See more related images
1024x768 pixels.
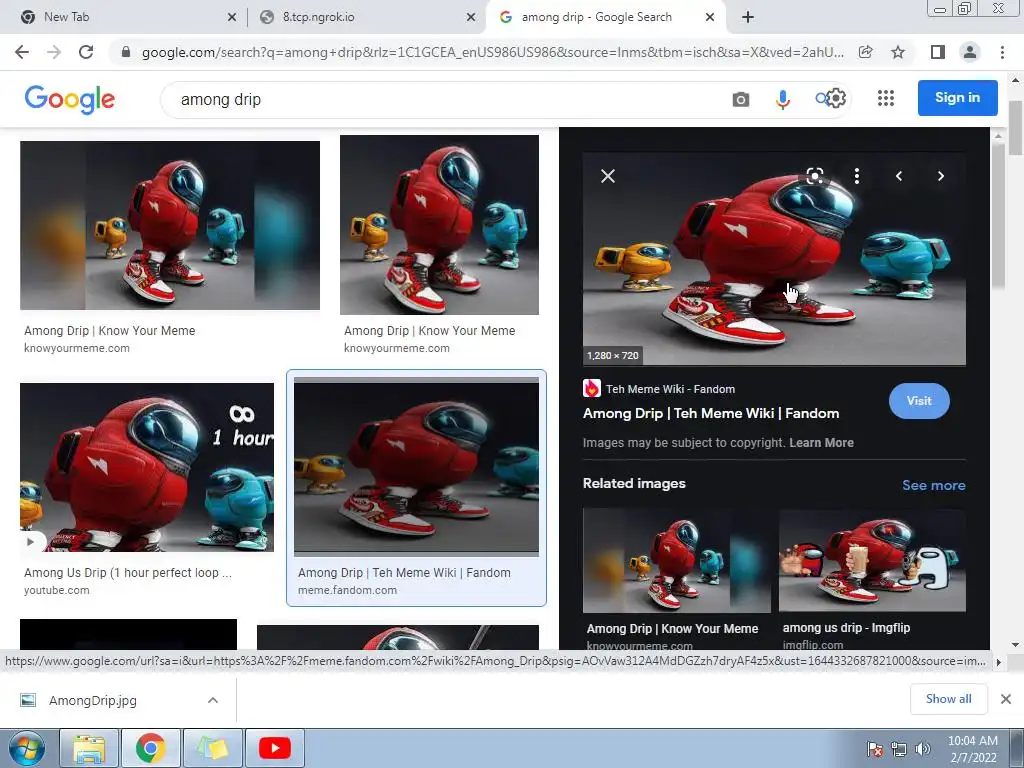tap(933, 485)
